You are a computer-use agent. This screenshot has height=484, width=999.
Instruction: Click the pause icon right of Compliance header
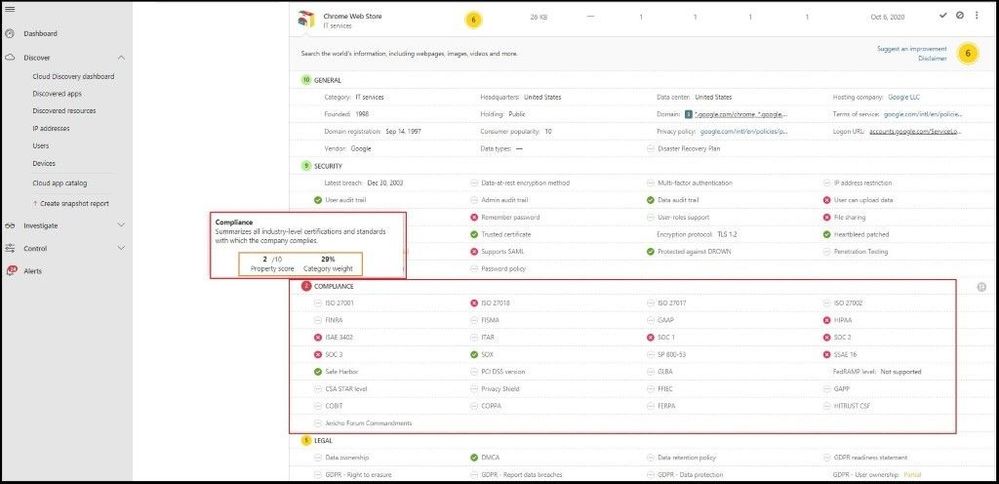pos(982,288)
